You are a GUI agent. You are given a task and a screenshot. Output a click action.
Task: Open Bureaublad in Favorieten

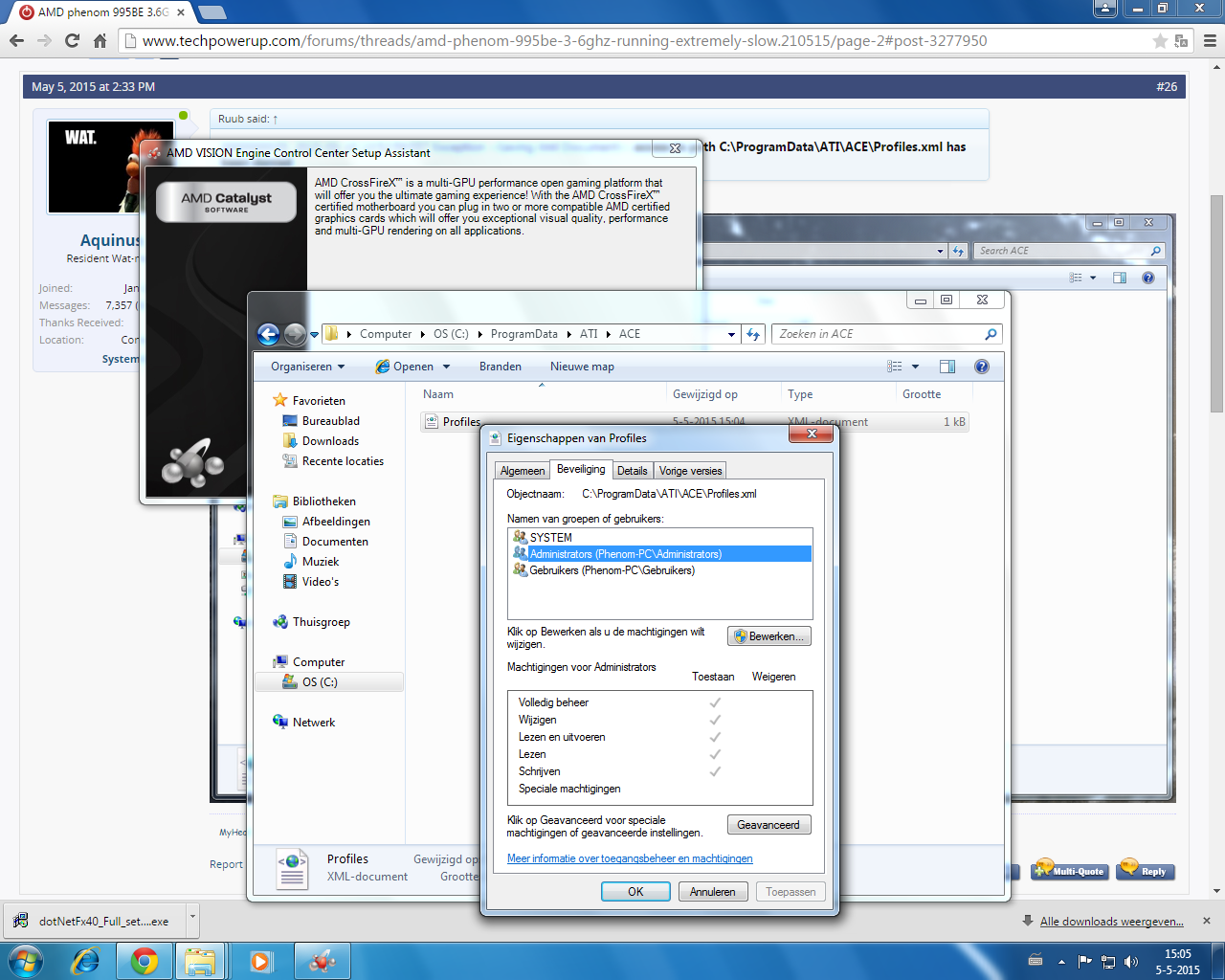coord(331,421)
